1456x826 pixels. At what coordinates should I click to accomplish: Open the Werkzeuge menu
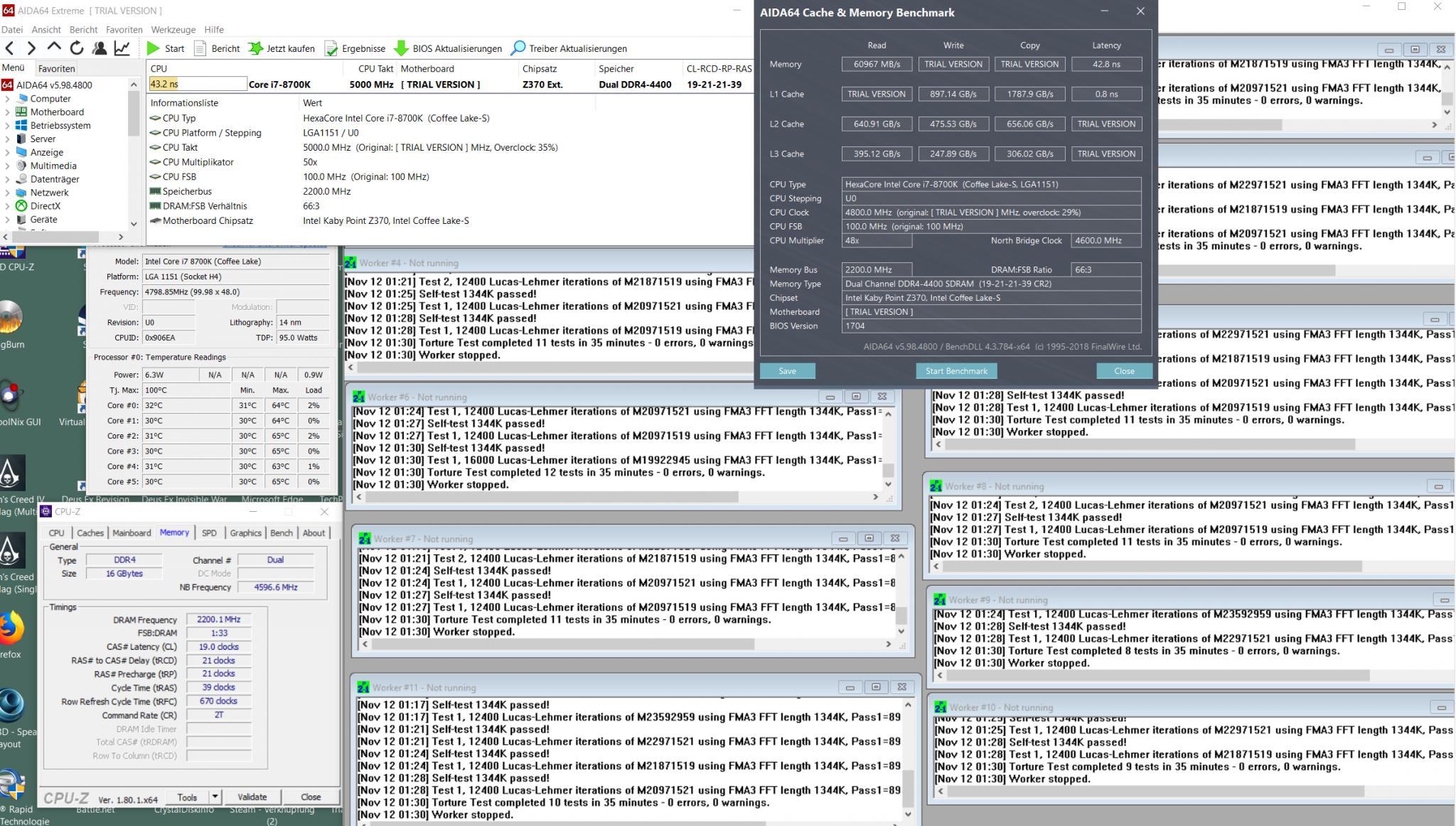click(x=173, y=30)
